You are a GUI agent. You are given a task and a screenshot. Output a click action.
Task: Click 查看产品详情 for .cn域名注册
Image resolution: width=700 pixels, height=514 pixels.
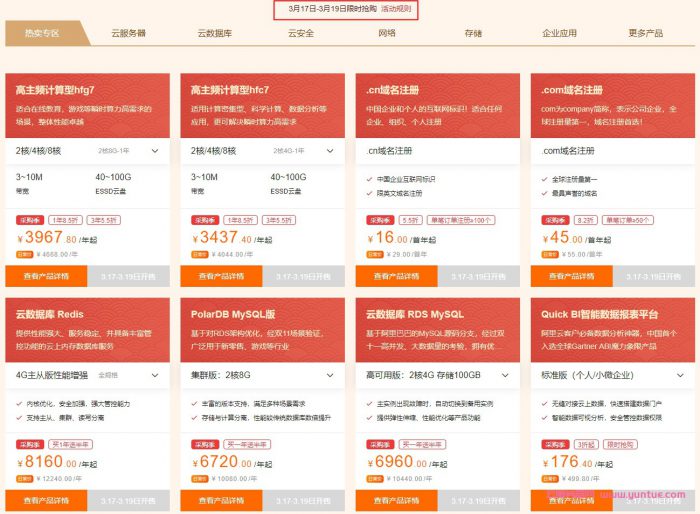click(x=397, y=276)
